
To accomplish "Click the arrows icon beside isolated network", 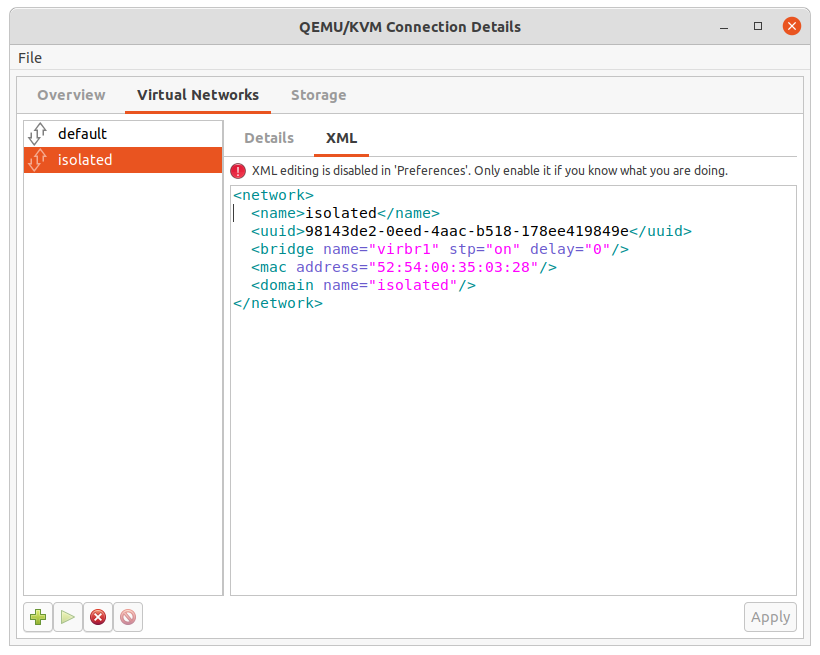I will (x=38, y=160).
